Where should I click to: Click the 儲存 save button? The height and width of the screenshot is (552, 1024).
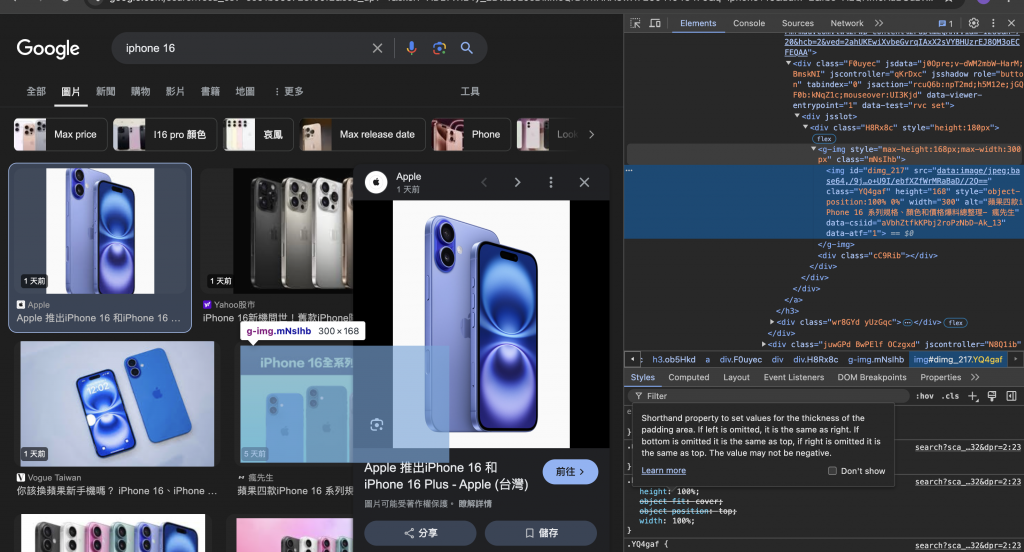coord(541,533)
